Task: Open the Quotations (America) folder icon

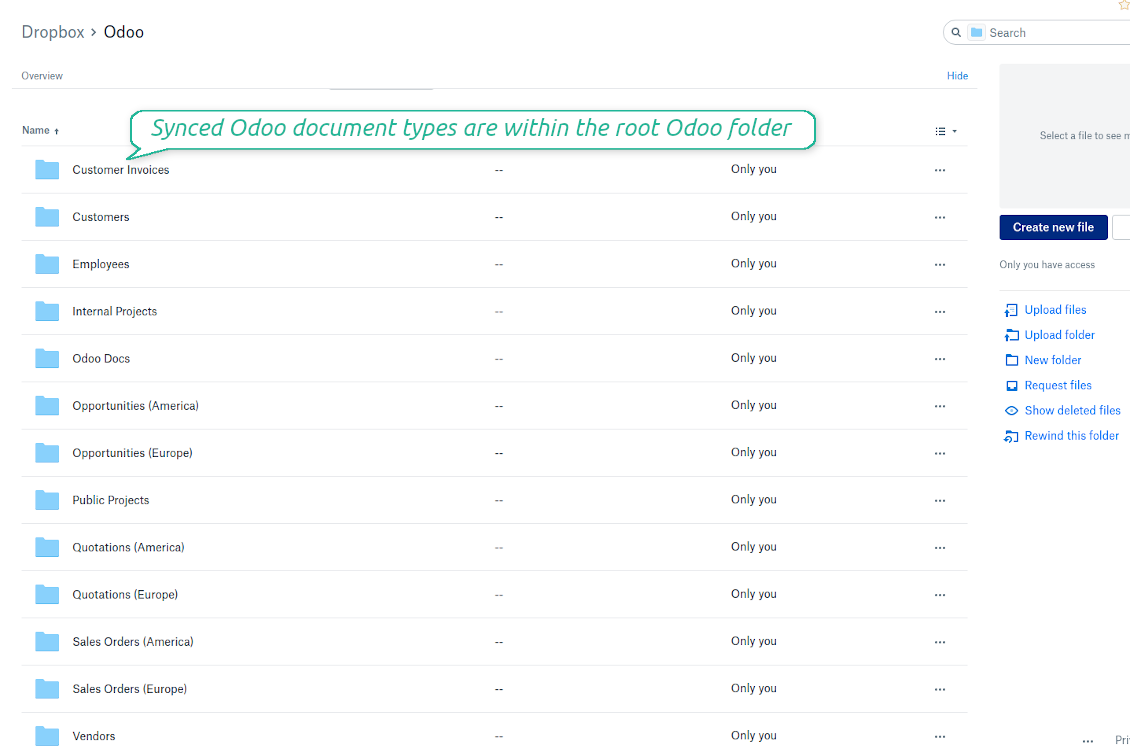Action: click(47, 548)
